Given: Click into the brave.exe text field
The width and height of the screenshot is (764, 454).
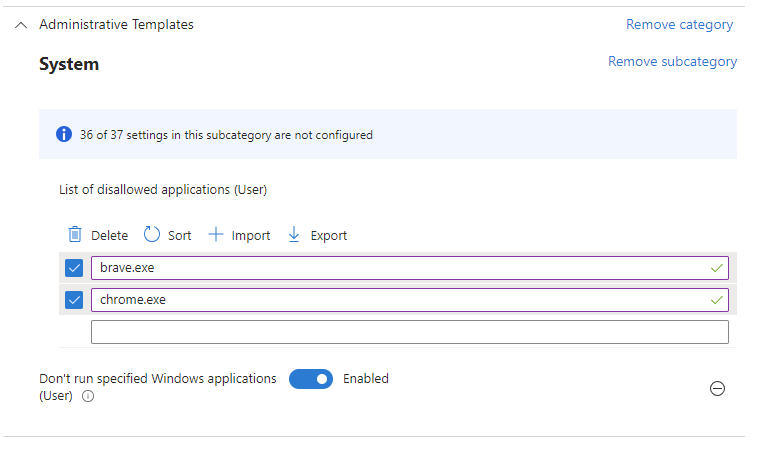Looking at the screenshot, I should [400, 268].
